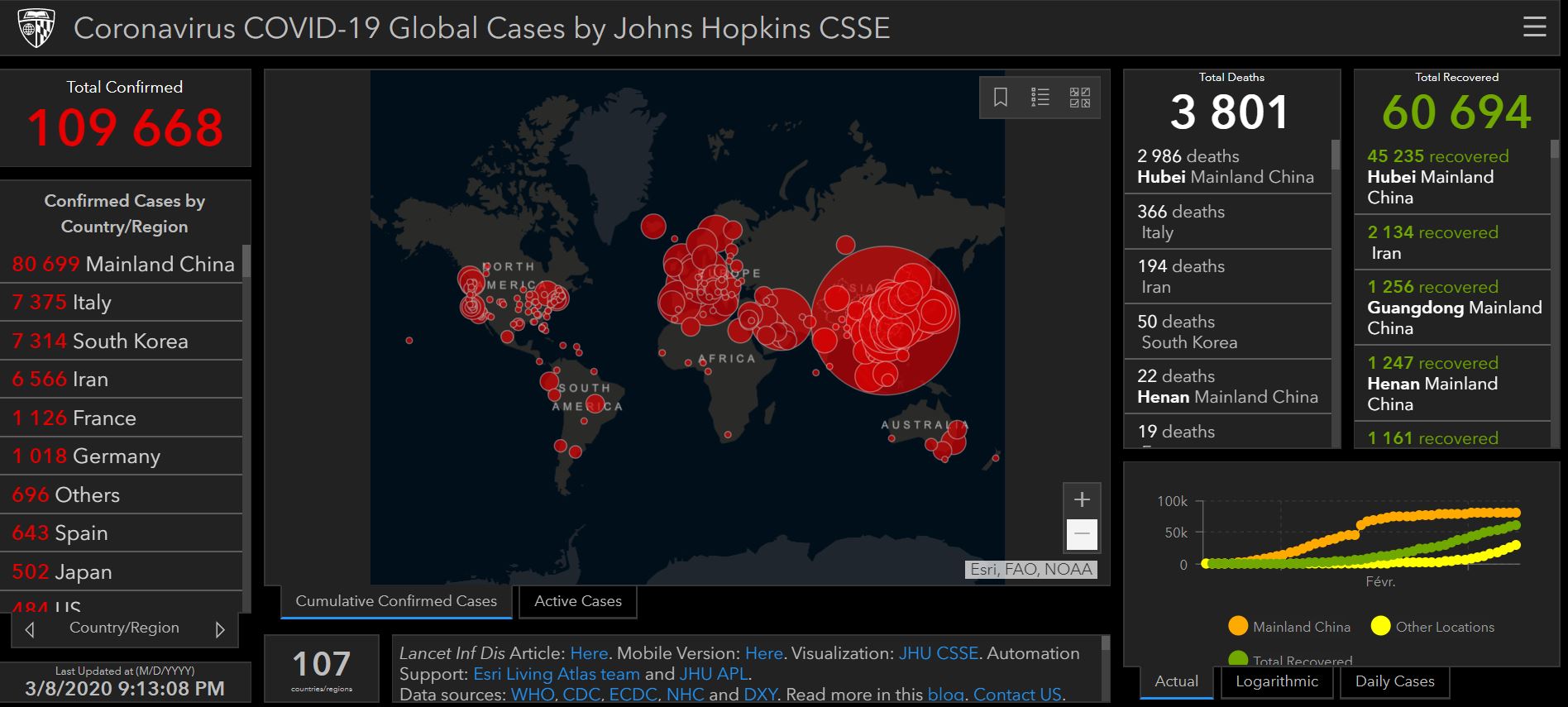The height and width of the screenshot is (707, 1568).
Task: Open the WHO data source link
Action: click(x=532, y=695)
